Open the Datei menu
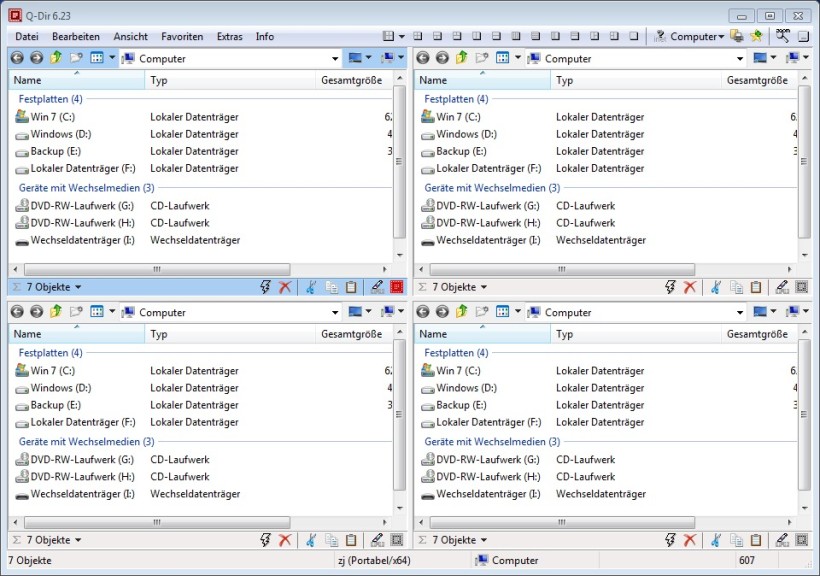Screen dimensions: 820x576 pyautogui.click(x=27, y=37)
